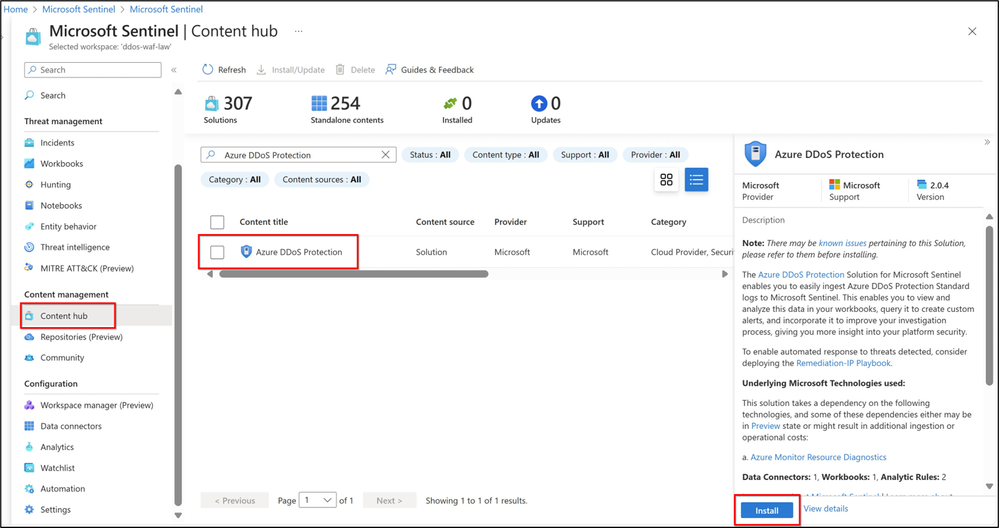Screen dimensions: 999x528
Task: Open the Content type filter
Action: point(506,155)
